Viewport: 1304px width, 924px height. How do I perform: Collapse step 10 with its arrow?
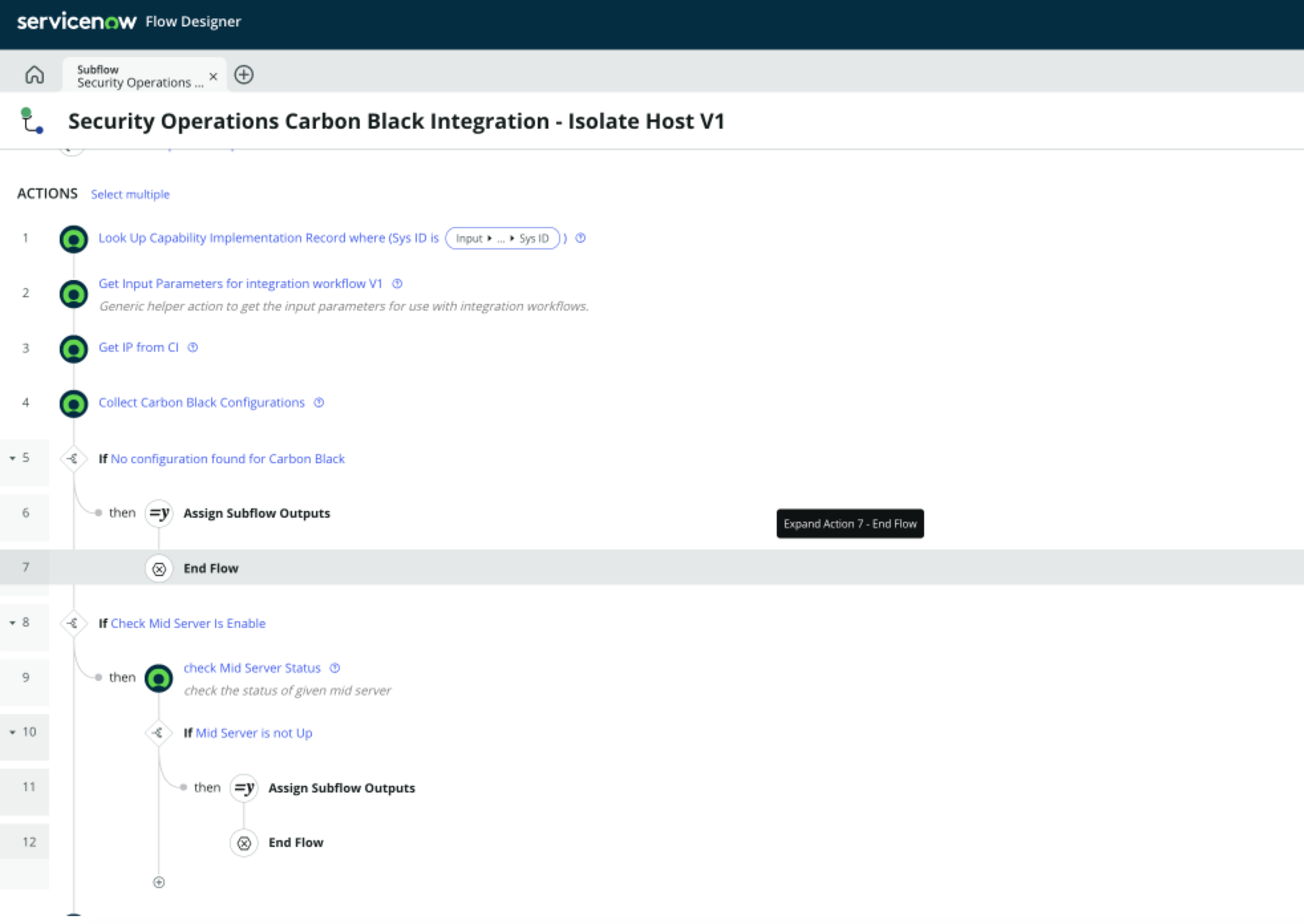[12, 732]
